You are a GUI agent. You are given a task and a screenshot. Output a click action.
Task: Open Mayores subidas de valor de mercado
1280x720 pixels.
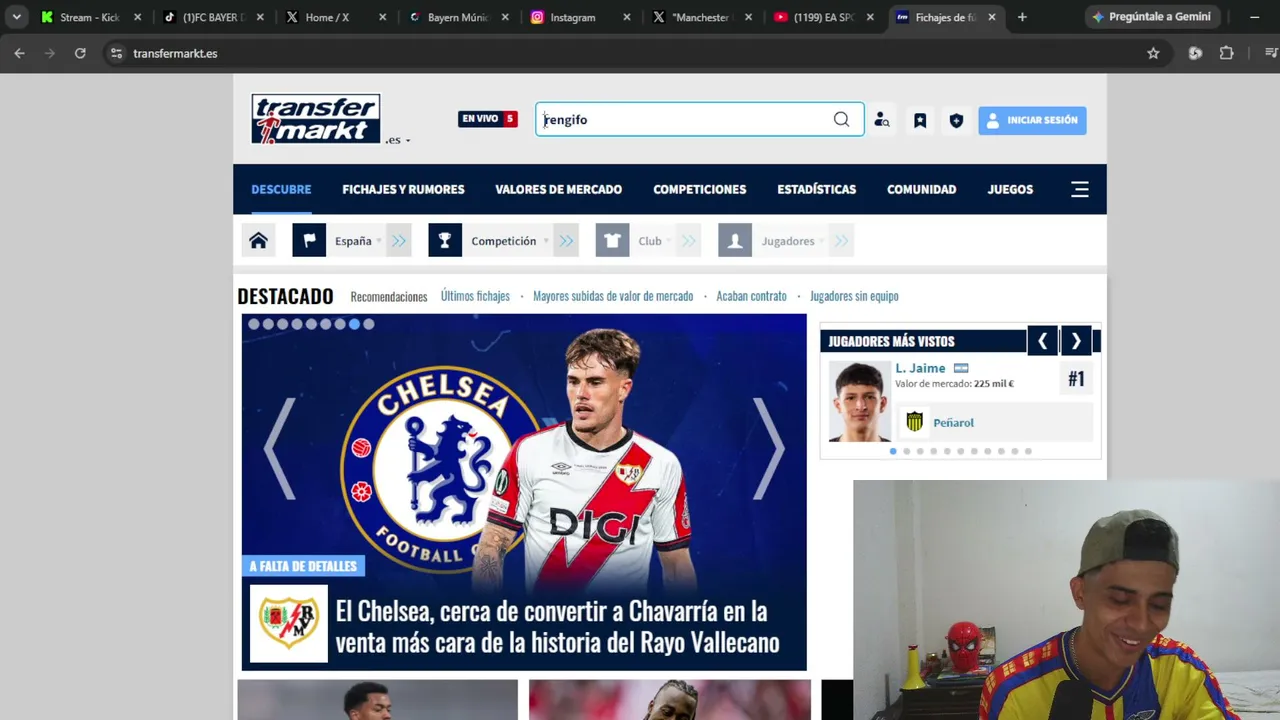(613, 296)
